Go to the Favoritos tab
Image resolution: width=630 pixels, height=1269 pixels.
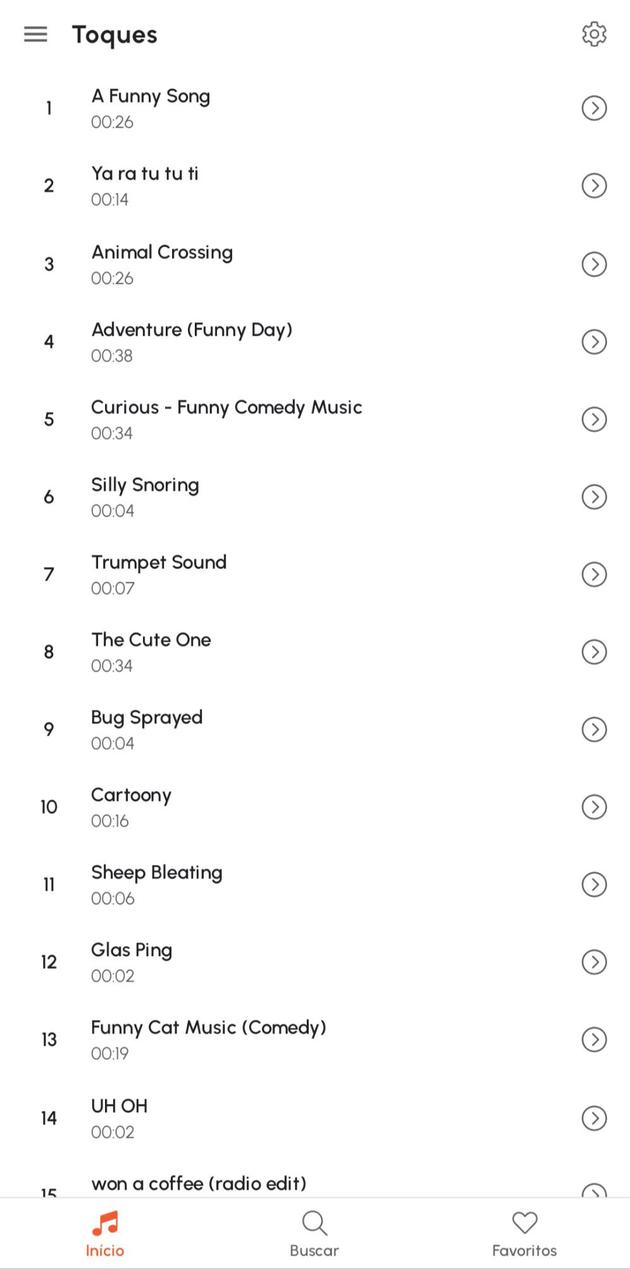tap(524, 1234)
